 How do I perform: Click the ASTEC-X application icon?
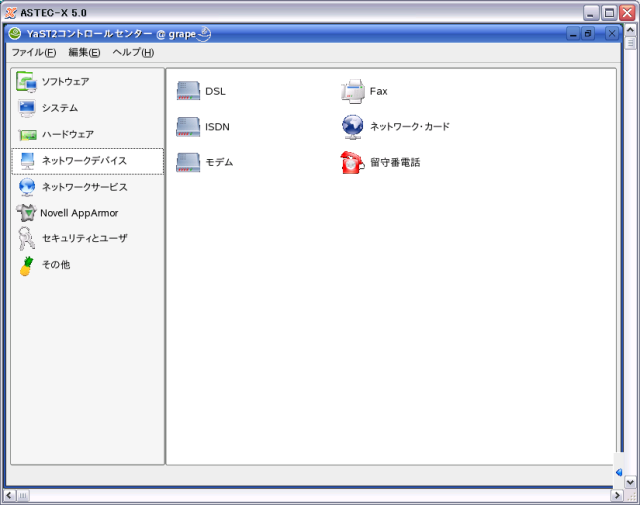11,13
